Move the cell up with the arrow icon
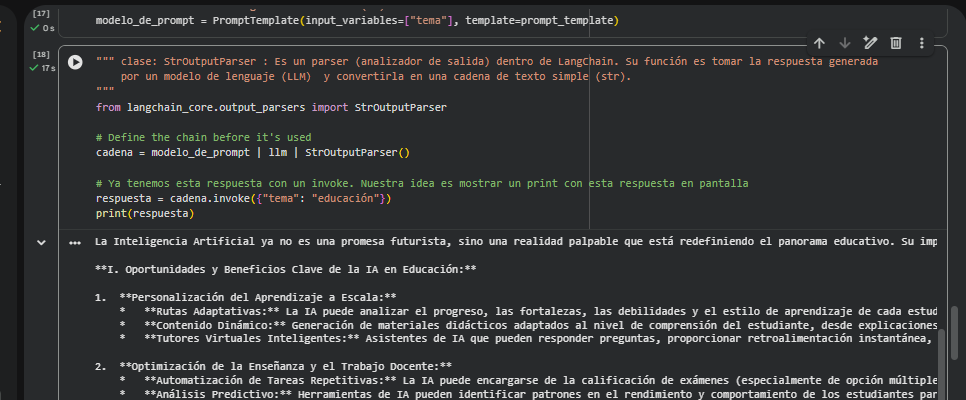Viewport: 966px width, 400px height. point(819,43)
